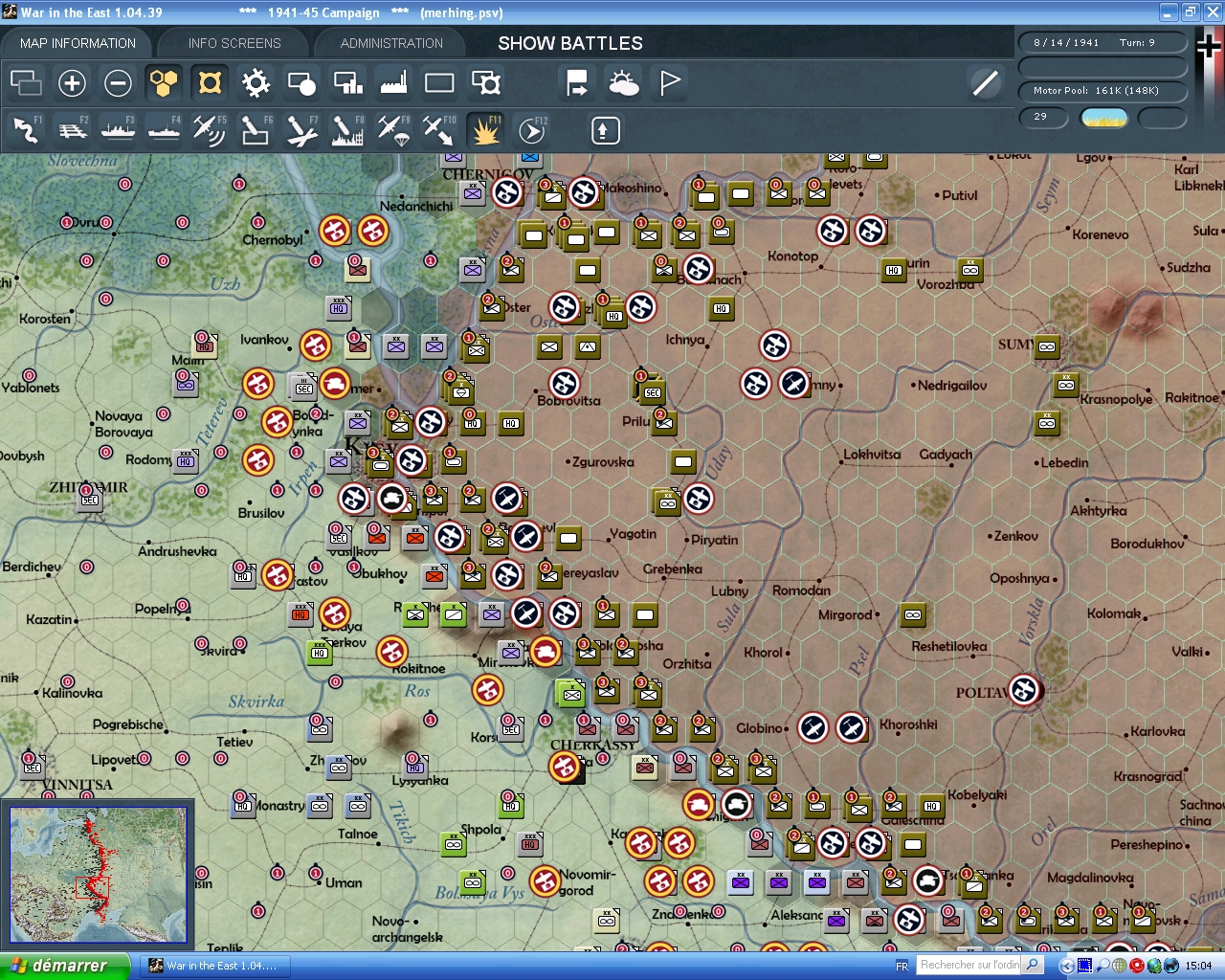1225x980 pixels.
Task: Click the overlapping windows icon in toolbar
Action: coord(26,83)
